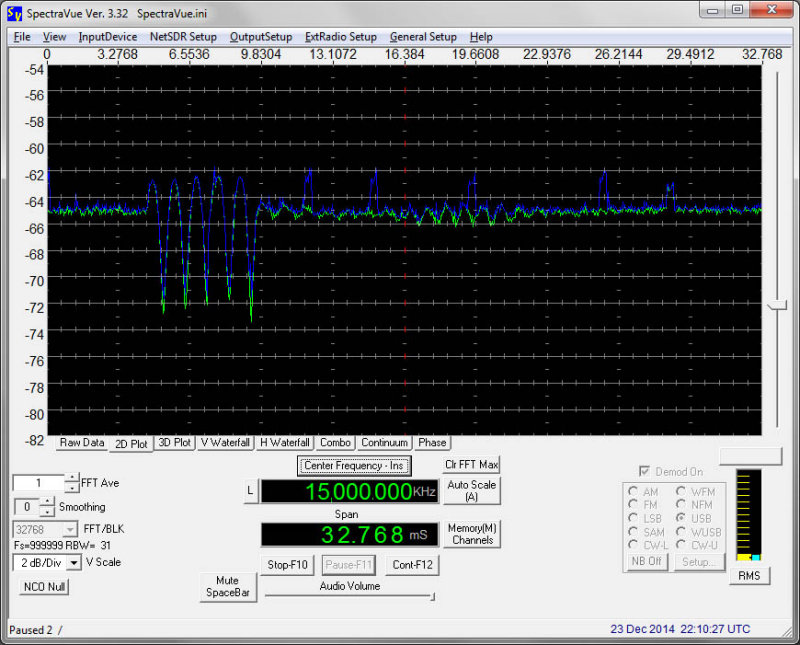Image resolution: width=800 pixels, height=645 pixels.
Task: Click the signal level meter bar
Action: coord(748,515)
